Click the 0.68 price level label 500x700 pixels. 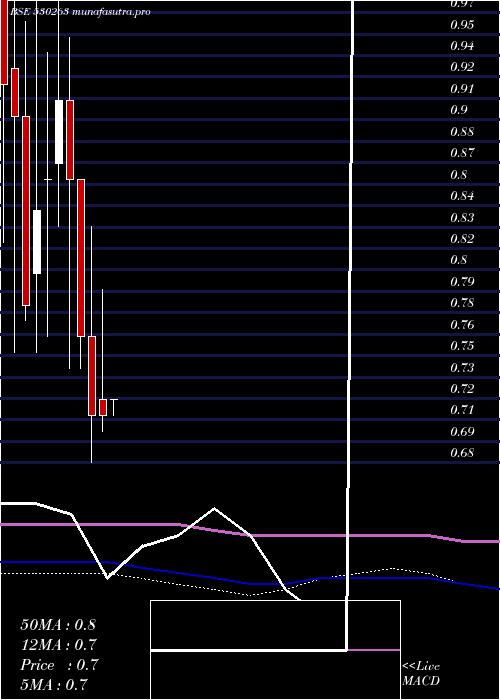pos(462,453)
